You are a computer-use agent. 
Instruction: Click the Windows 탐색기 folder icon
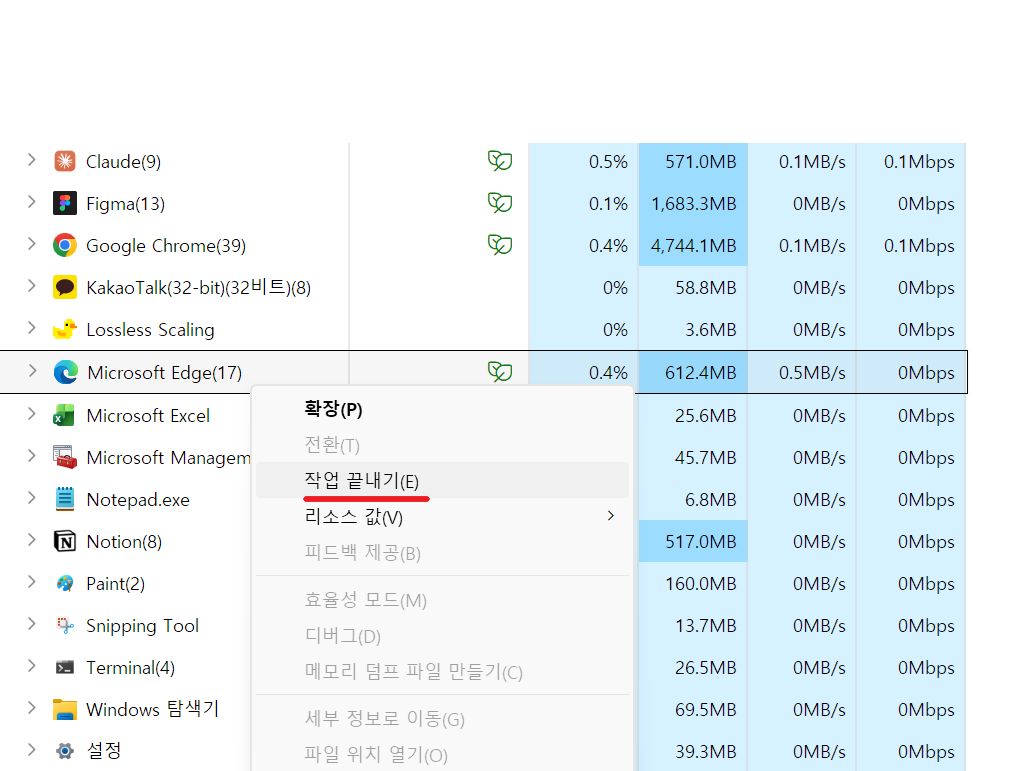(65, 710)
